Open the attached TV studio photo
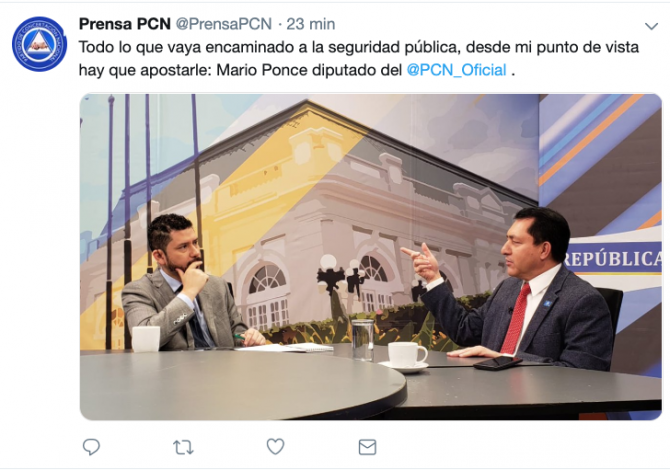The height and width of the screenshot is (470, 670). pos(371,257)
